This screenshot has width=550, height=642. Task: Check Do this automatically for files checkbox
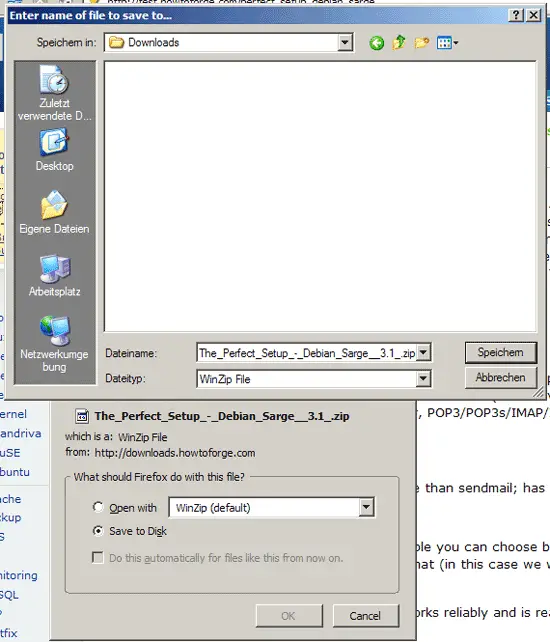[98, 558]
